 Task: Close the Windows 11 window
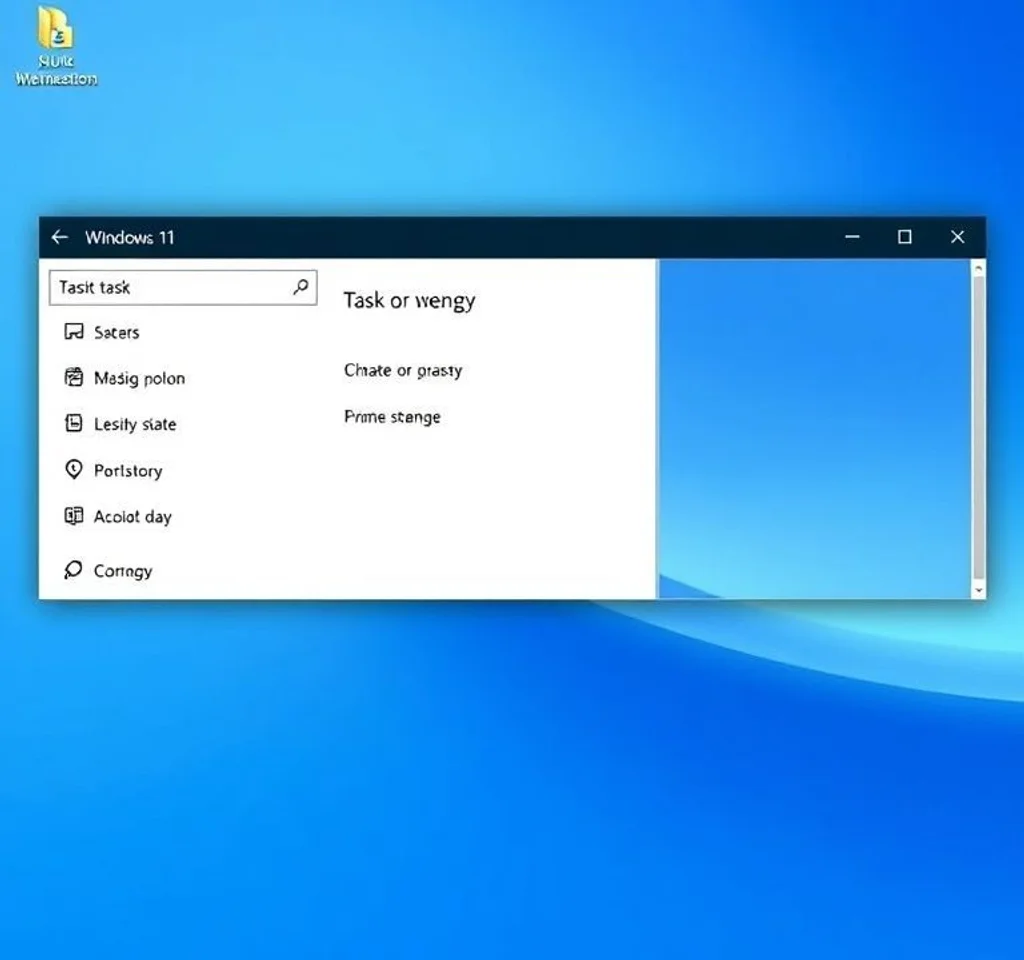click(x=957, y=237)
